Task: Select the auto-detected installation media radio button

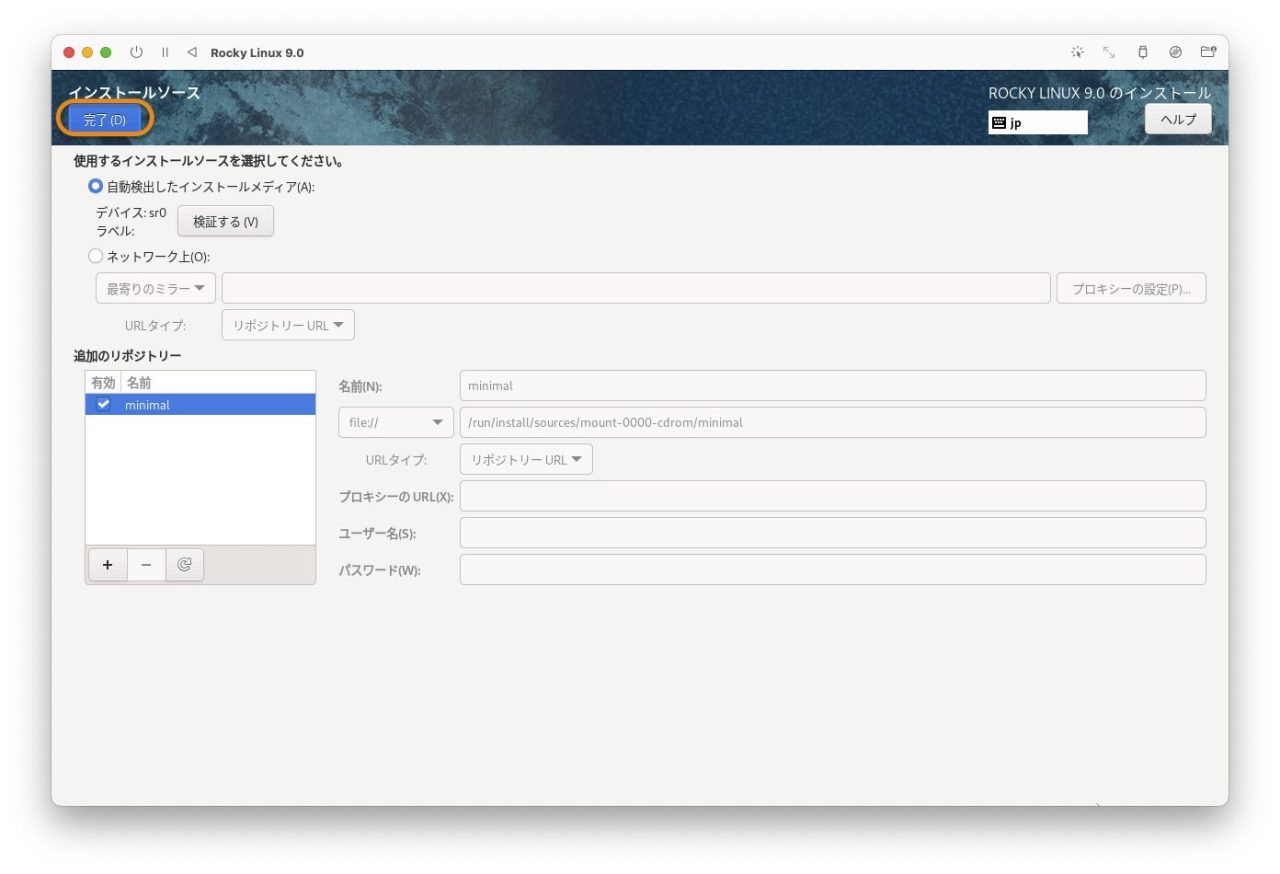Action: click(x=95, y=184)
